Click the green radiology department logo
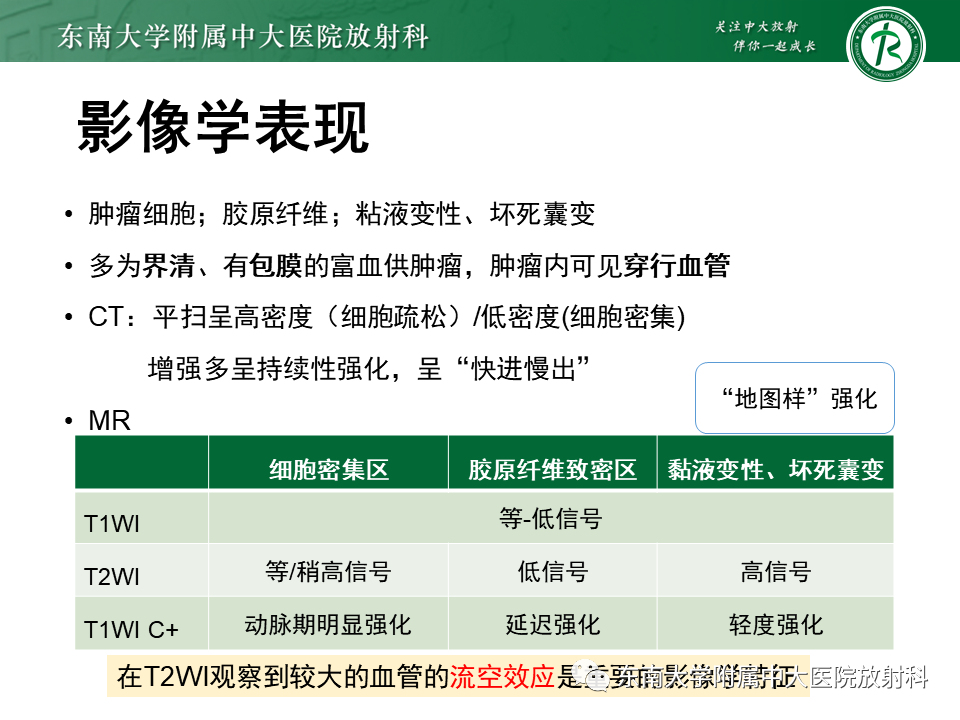The height and width of the screenshot is (720, 960). point(886,45)
